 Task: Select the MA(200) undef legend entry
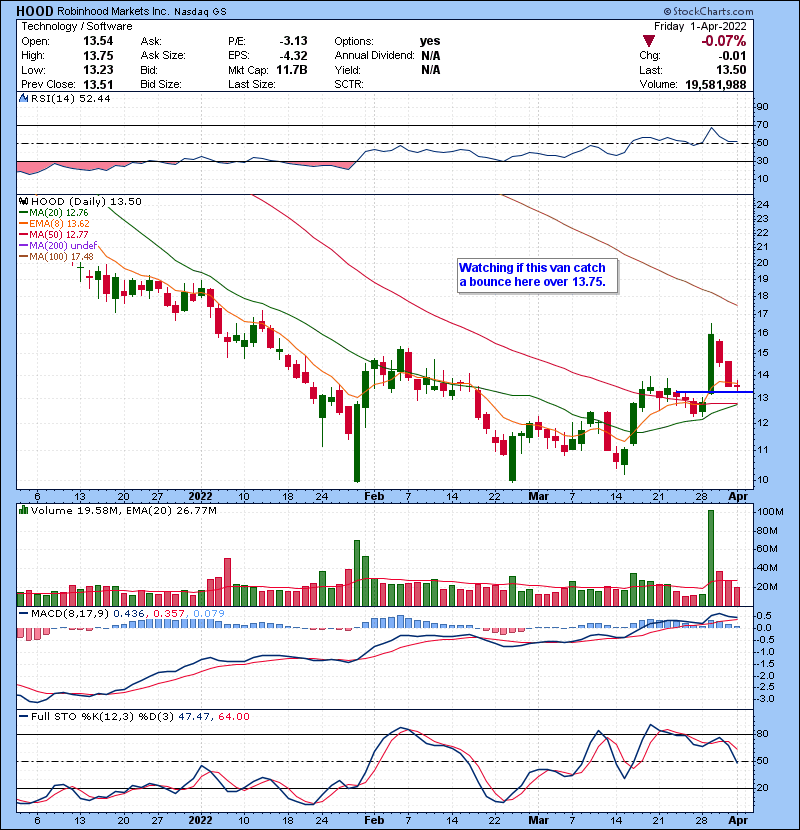click(x=58, y=245)
